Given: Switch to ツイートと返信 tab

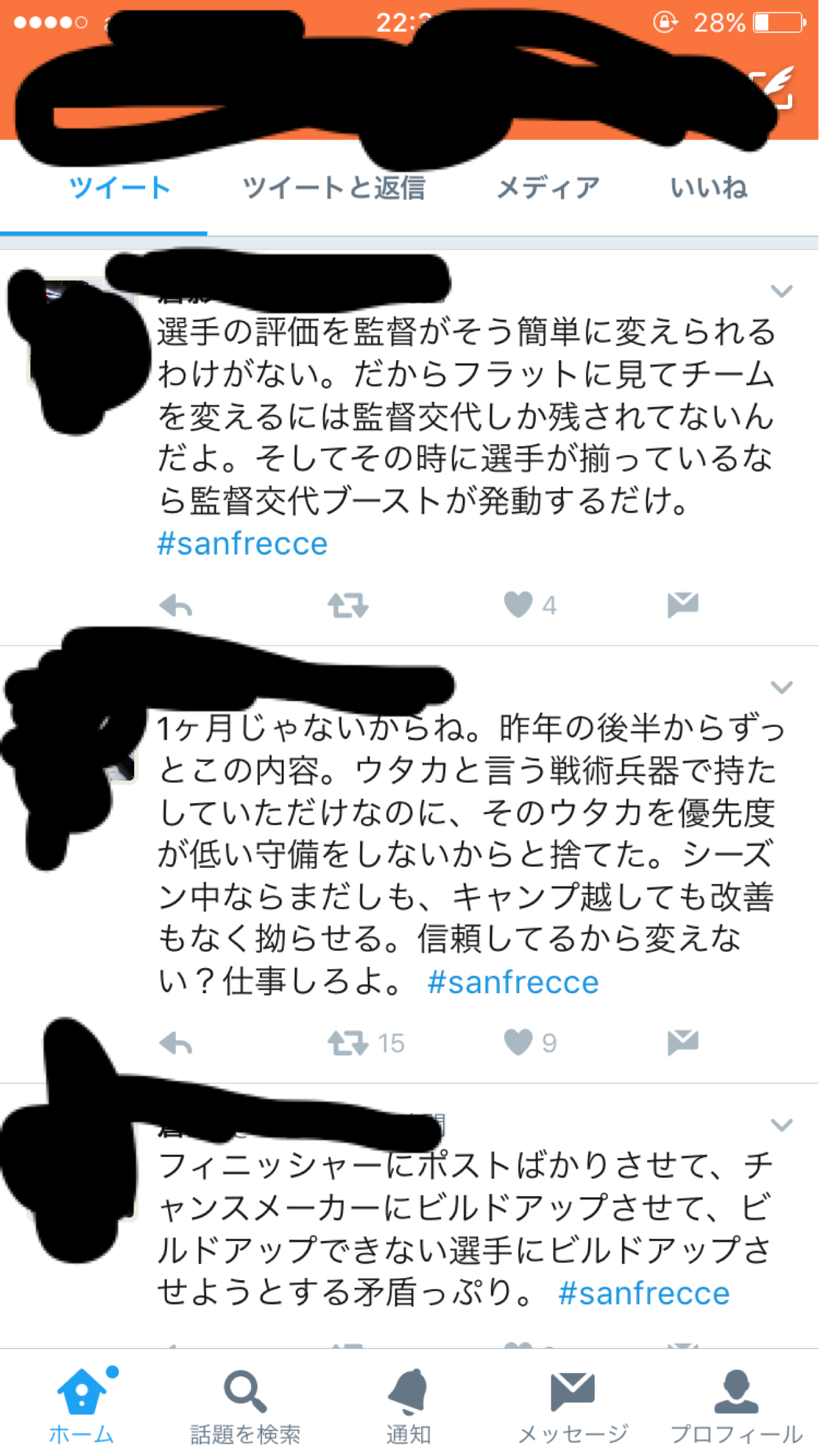Looking at the screenshot, I should coord(334,188).
